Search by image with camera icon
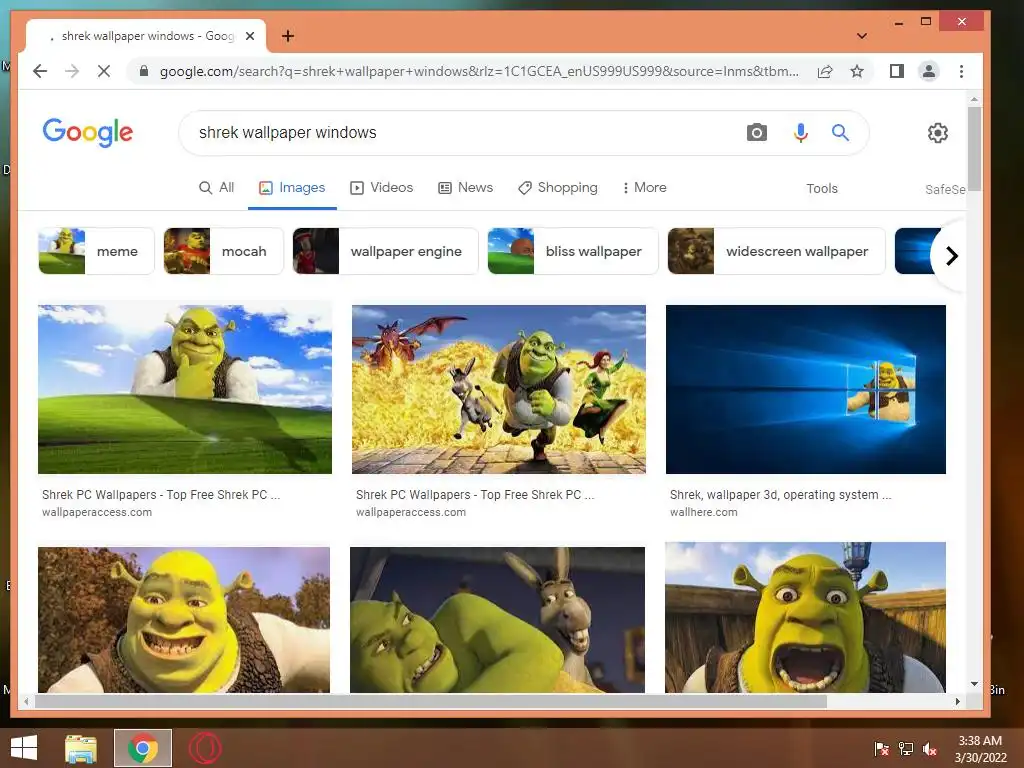This screenshot has width=1024, height=768. 756,133
